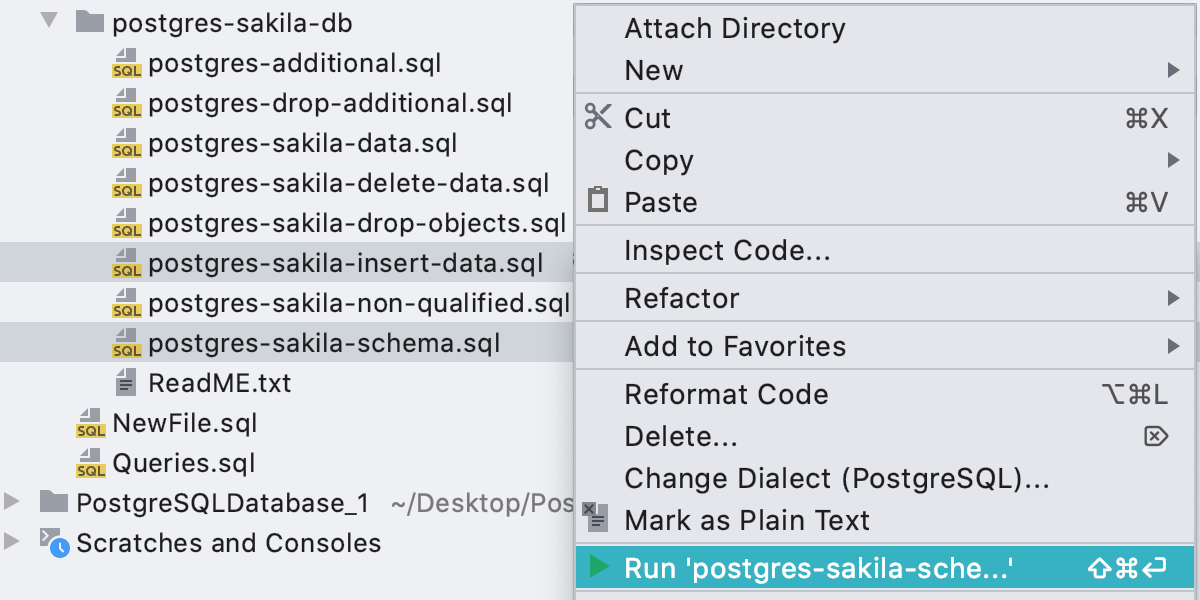Click the clipboard icon next to Paste
1200x600 pixels.
pyautogui.click(x=597, y=200)
